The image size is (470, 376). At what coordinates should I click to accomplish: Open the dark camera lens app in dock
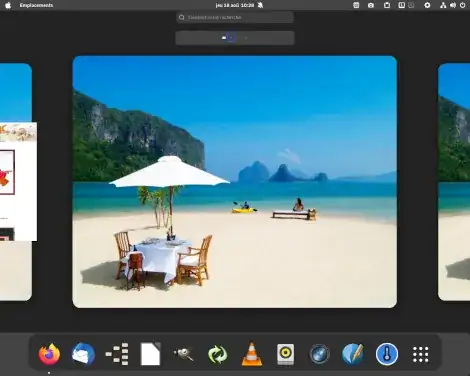click(x=319, y=354)
